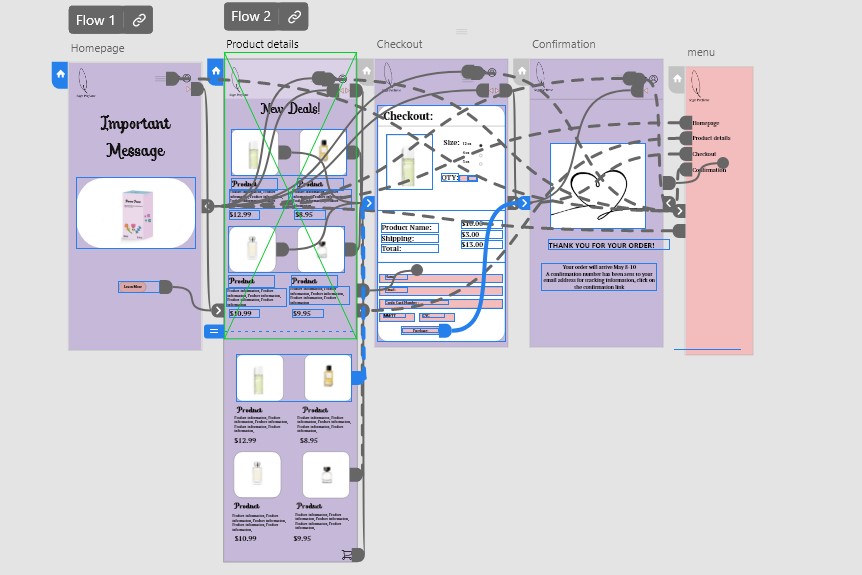Screen dimensions: 862x575
Task: Click the blue home icon on Product details artboard
Action: coord(216,72)
